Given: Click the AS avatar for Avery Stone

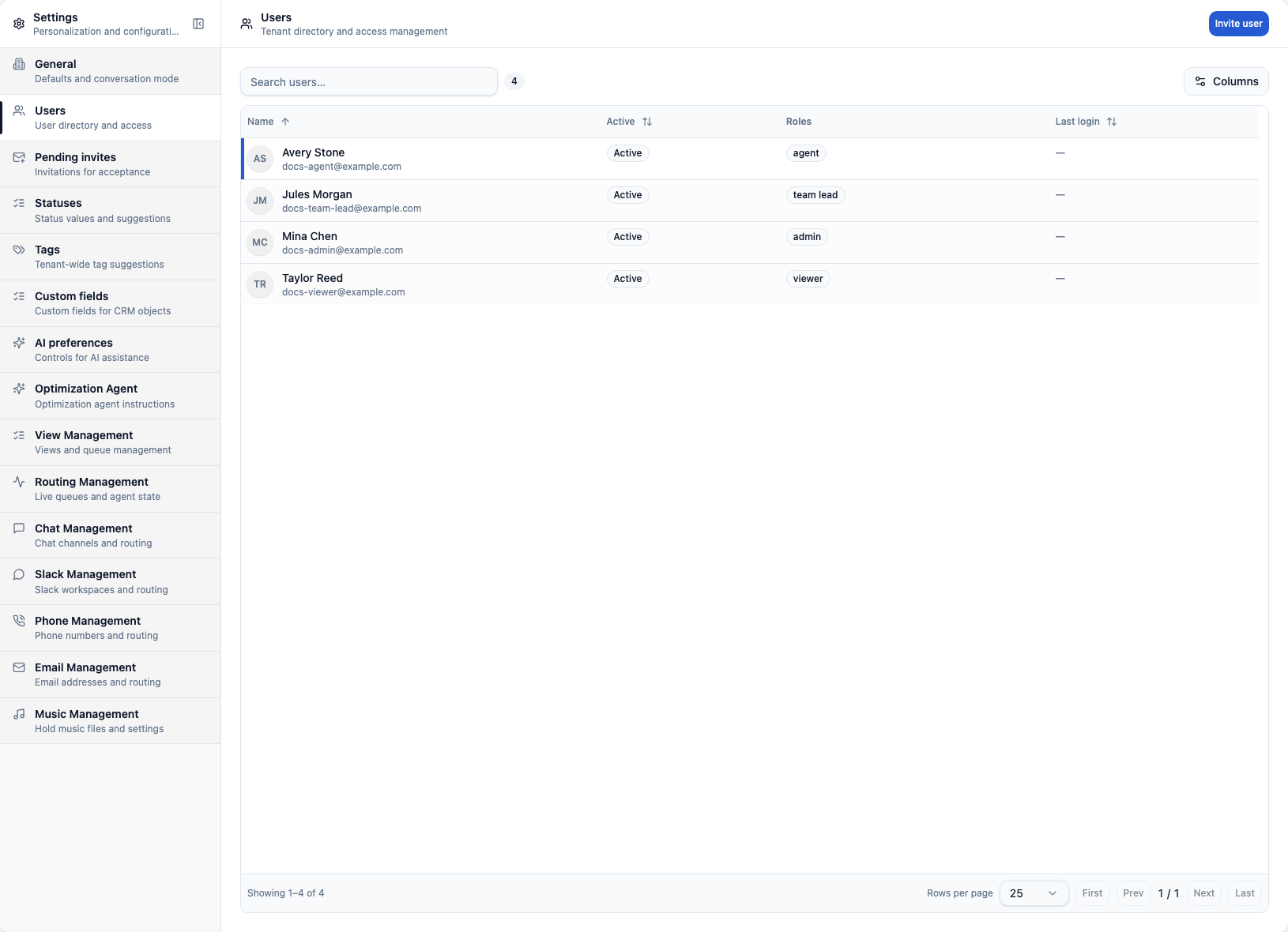Looking at the screenshot, I should coord(260,159).
